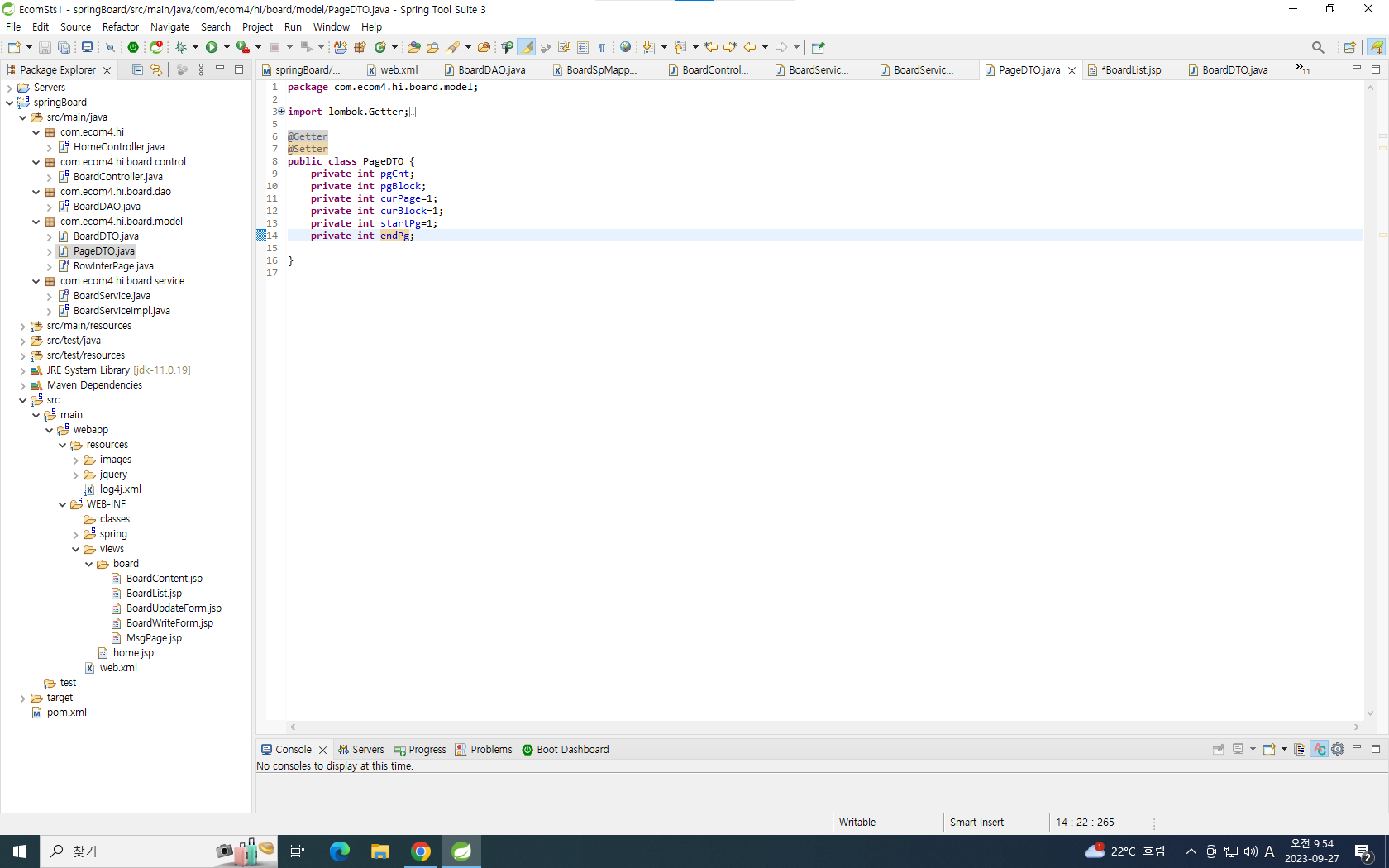Click the Previous Annotation arrow icon

click(x=680, y=47)
